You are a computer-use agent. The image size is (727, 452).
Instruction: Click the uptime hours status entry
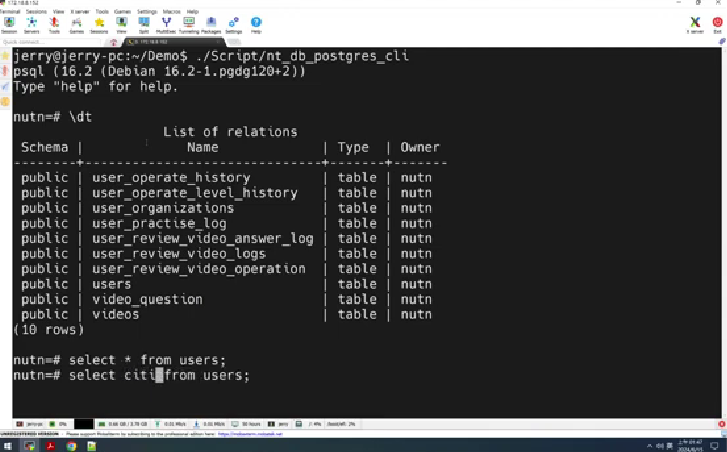coord(246,424)
